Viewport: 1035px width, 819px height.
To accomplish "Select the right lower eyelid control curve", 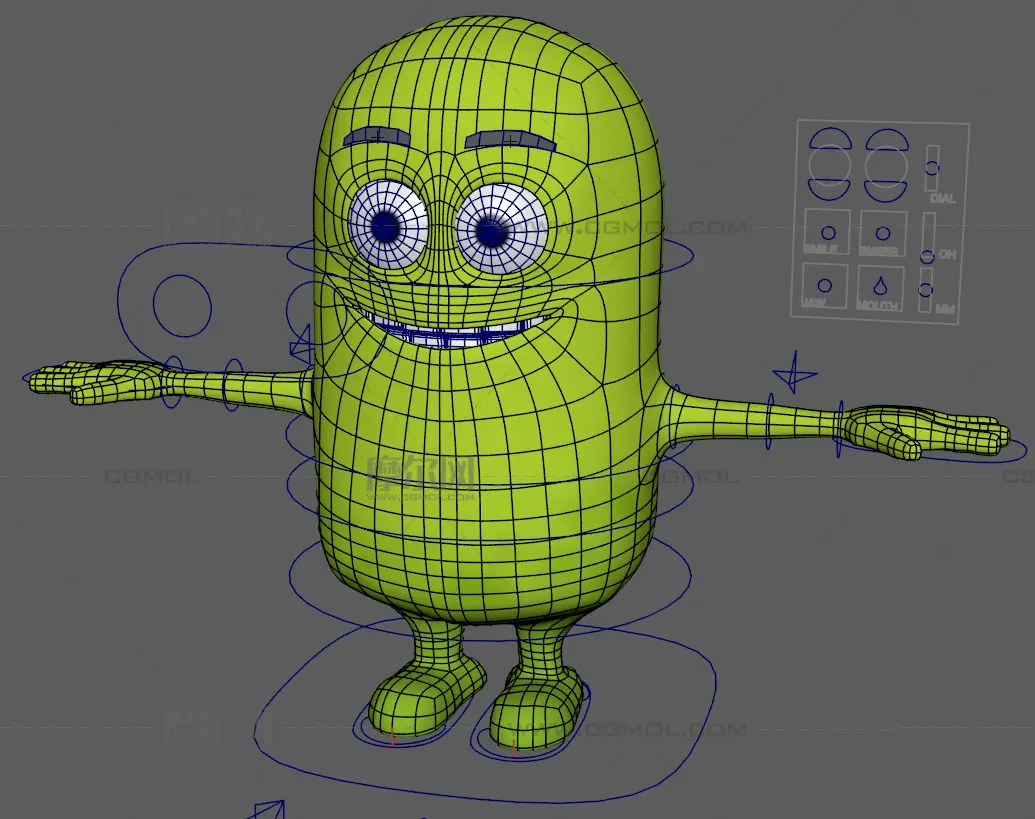I will point(885,192).
